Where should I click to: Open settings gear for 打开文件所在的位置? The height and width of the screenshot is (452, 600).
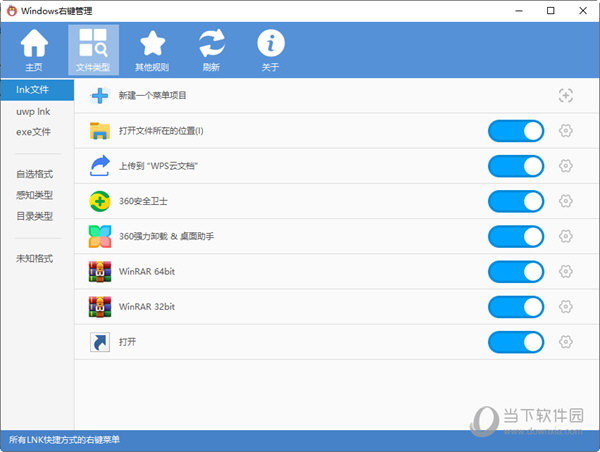566,131
